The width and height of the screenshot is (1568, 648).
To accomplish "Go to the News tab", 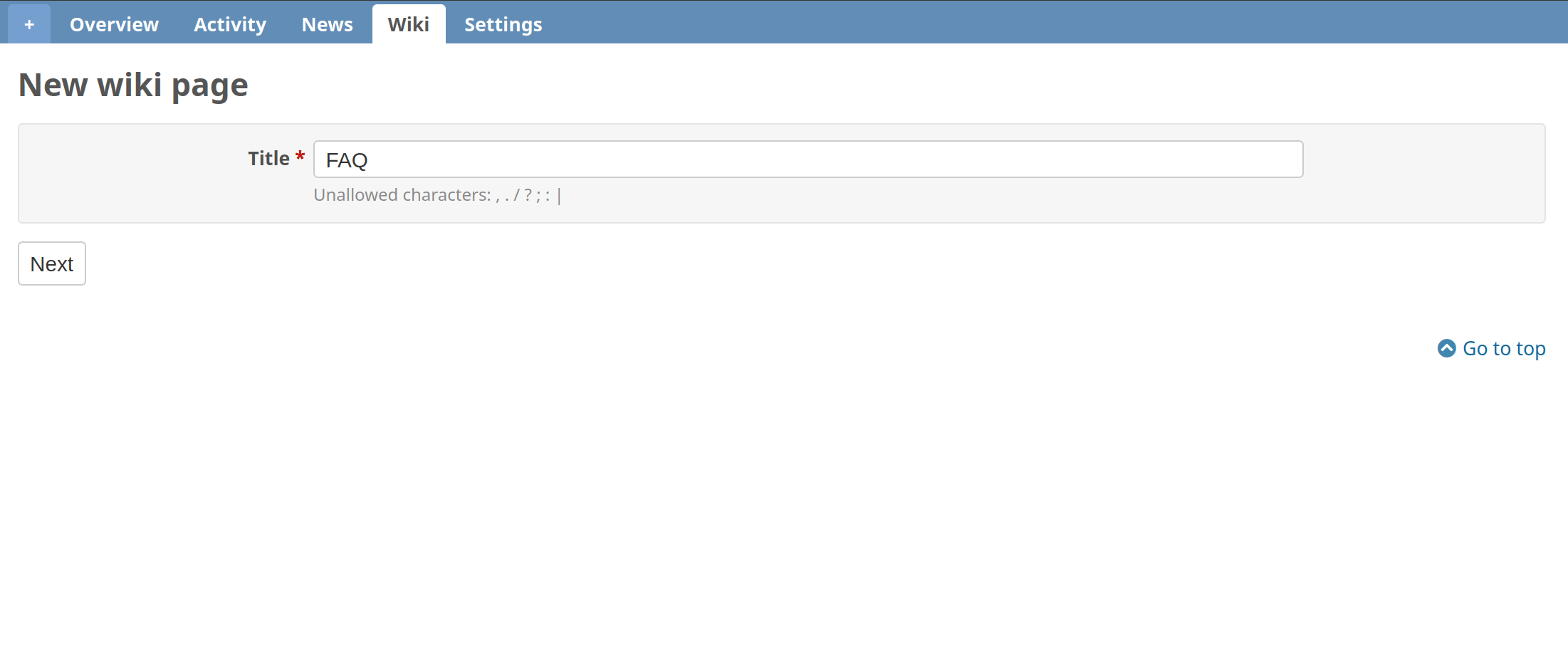I will [327, 24].
